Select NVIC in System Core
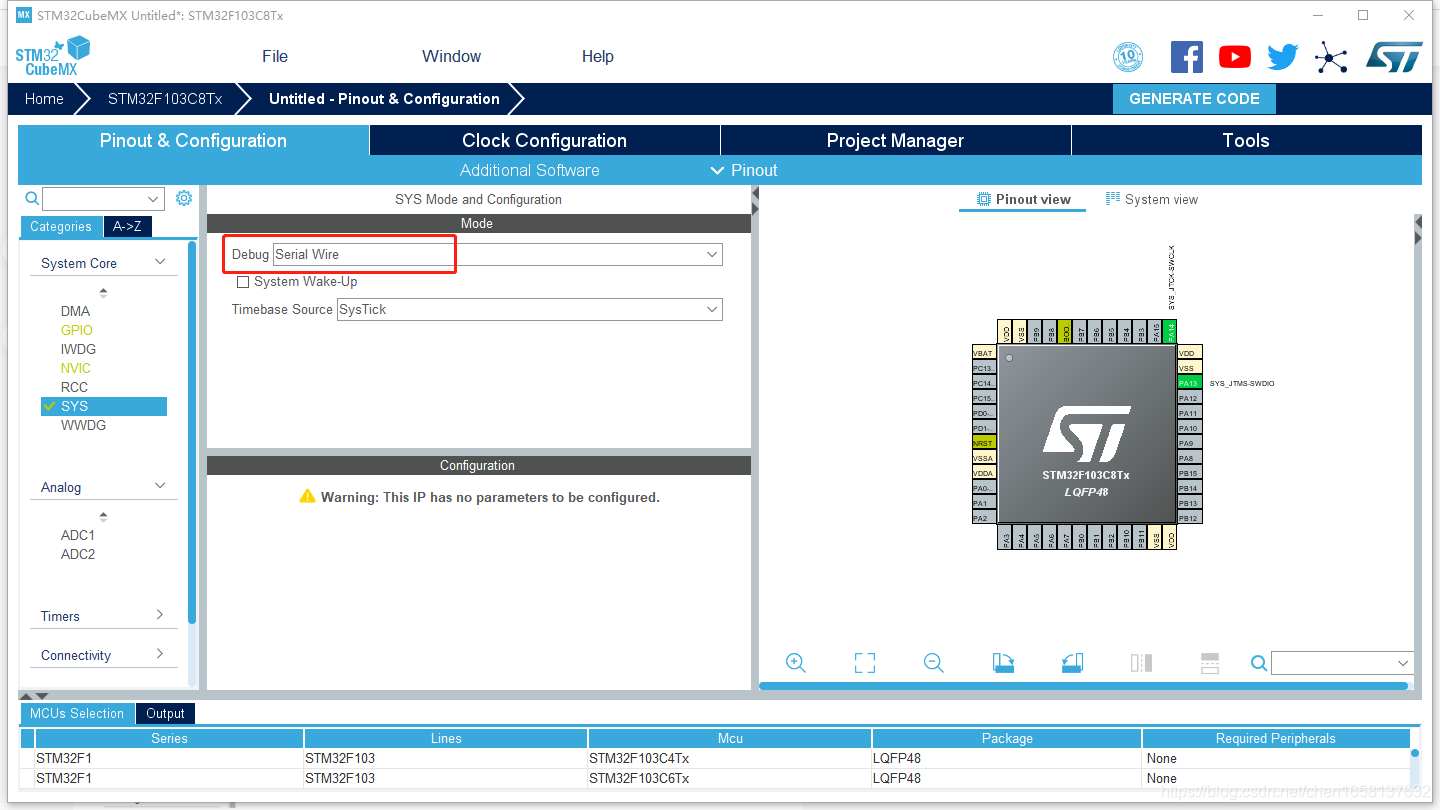 (x=75, y=368)
